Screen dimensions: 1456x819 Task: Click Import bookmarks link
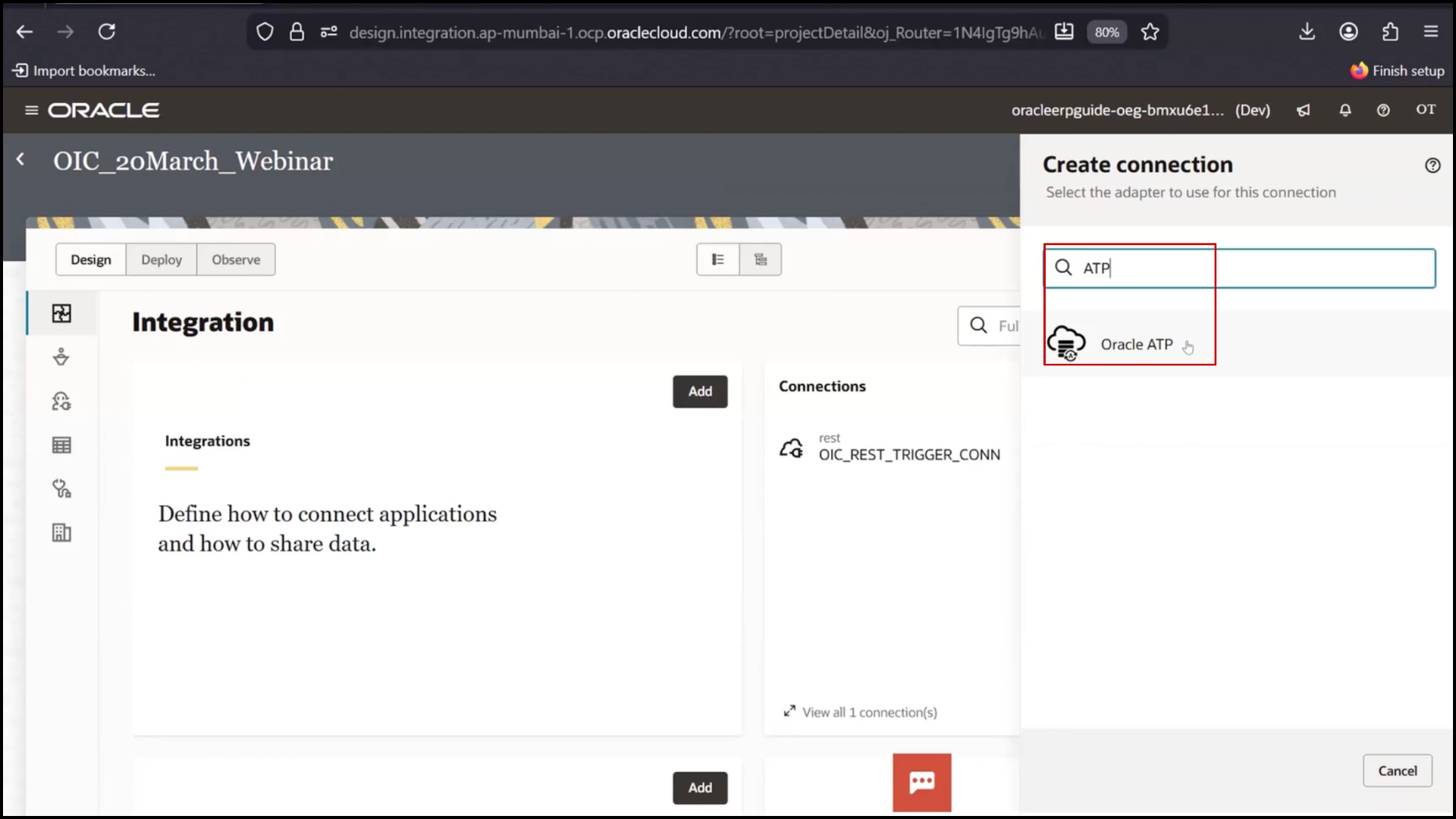tap(84, 71)
